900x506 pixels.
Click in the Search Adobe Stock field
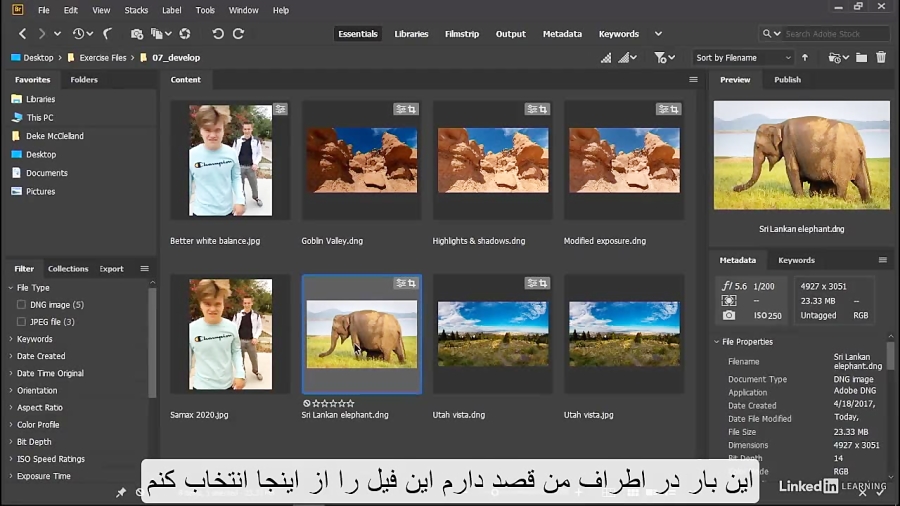[835, 34]
